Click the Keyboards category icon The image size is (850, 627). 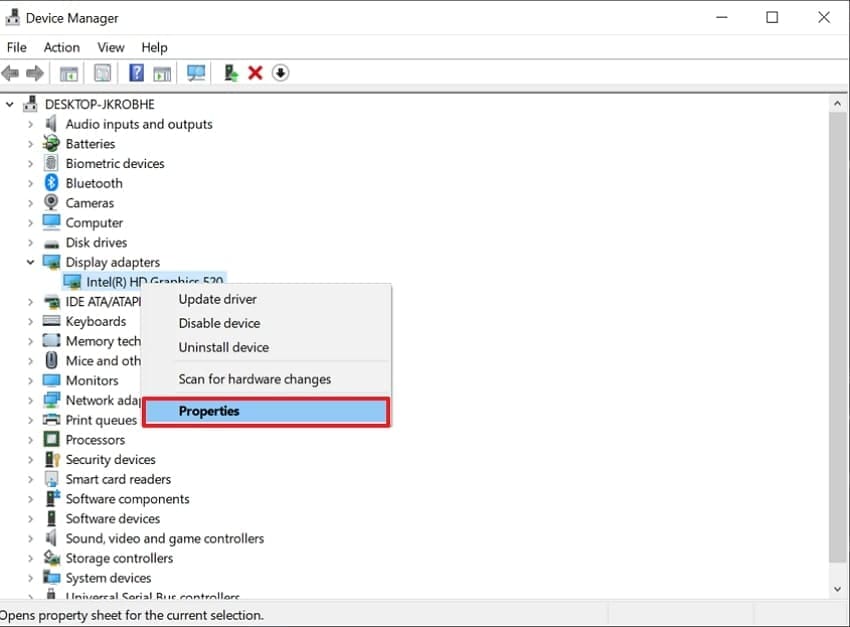click(51, 321)
